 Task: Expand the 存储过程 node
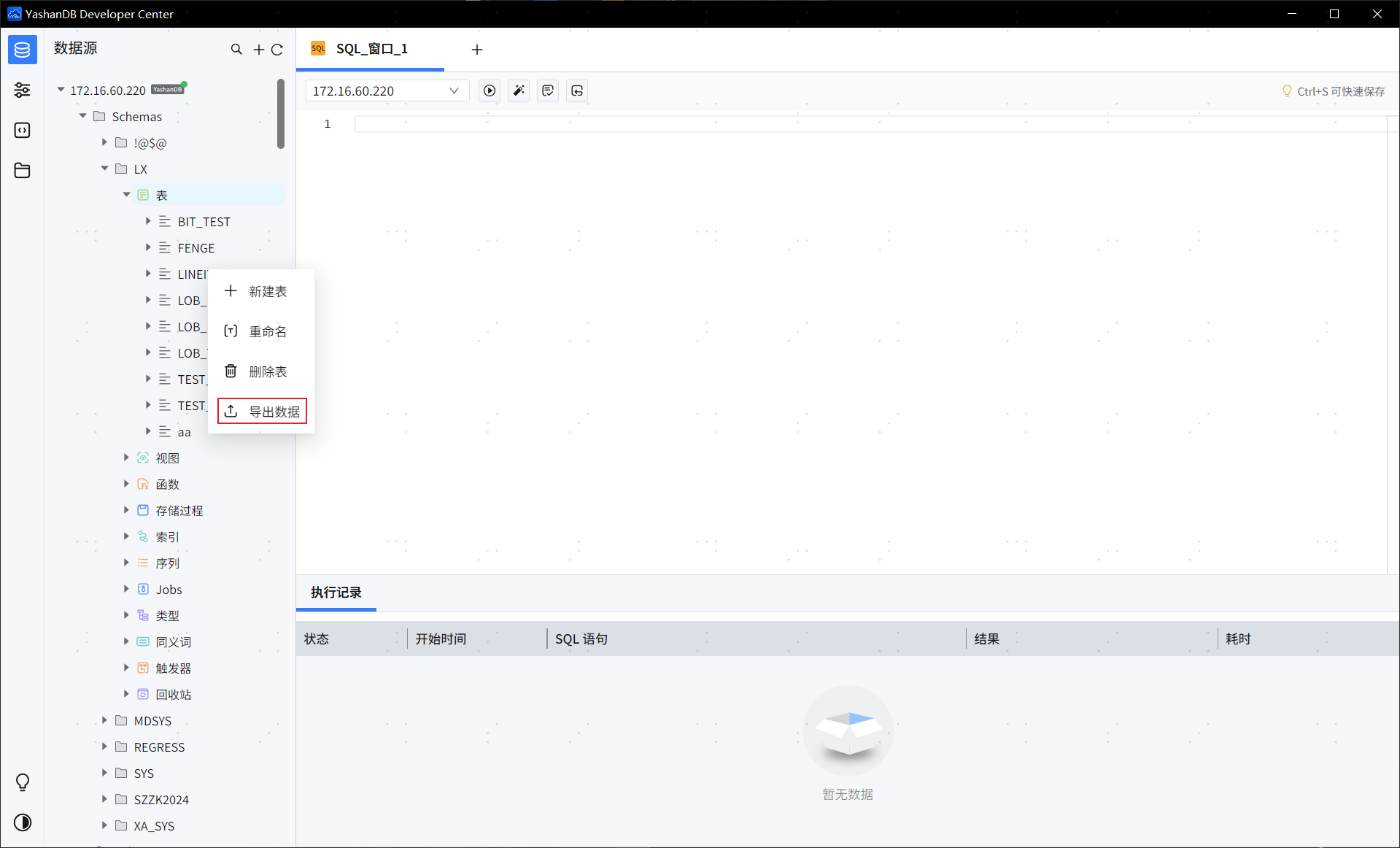coord(126,510)
